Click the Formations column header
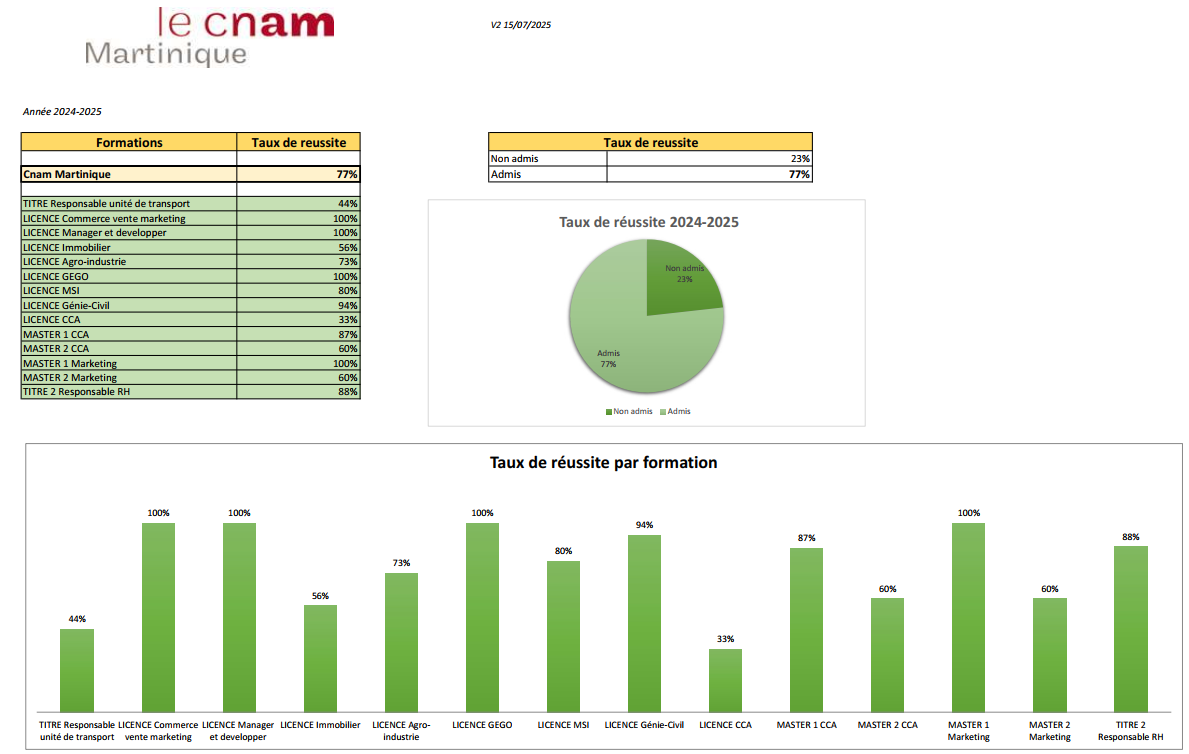This screenshot has width=1189, height=754. [x=129, y=142]
